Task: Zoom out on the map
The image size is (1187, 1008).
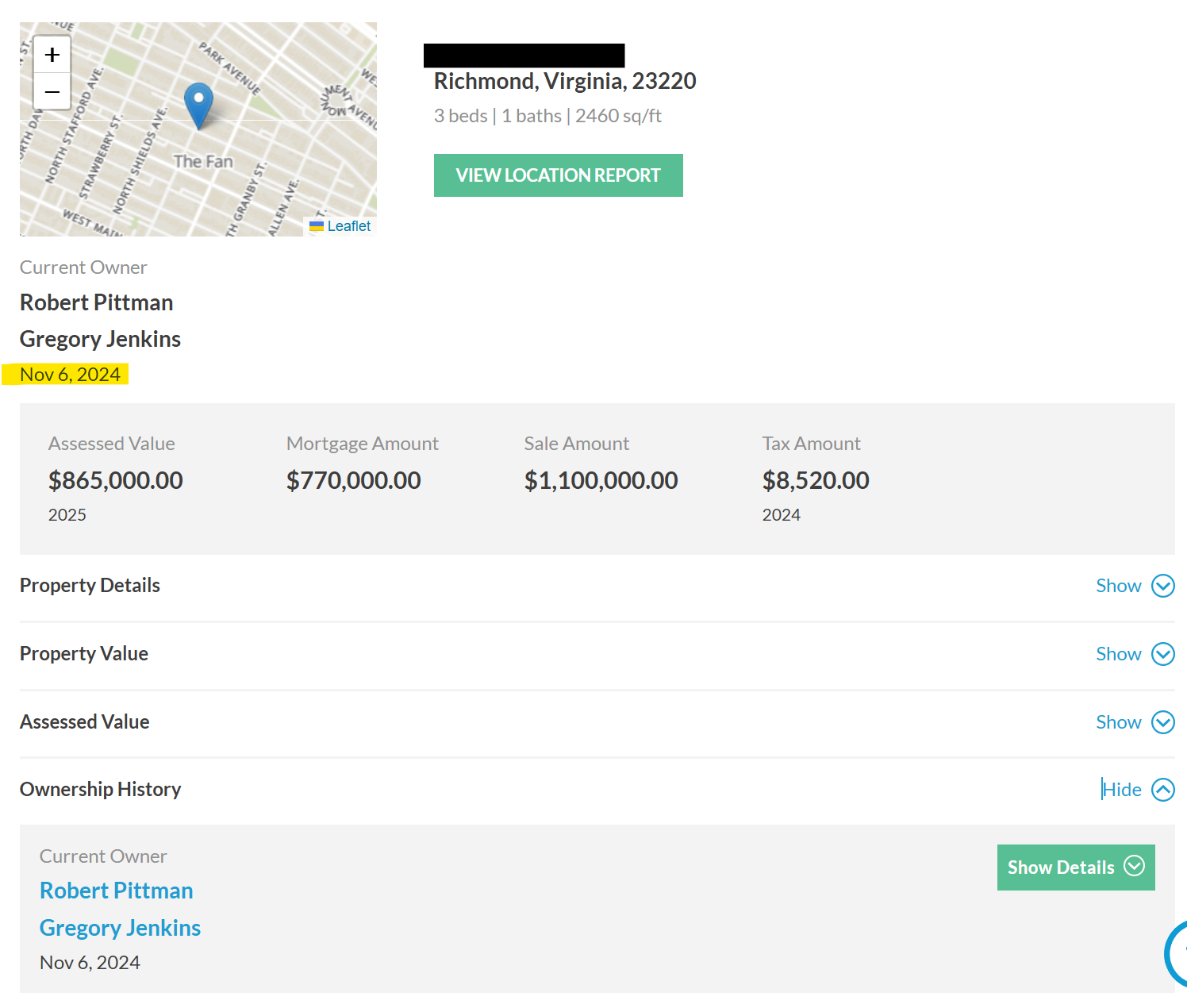Action: point(52,91)
